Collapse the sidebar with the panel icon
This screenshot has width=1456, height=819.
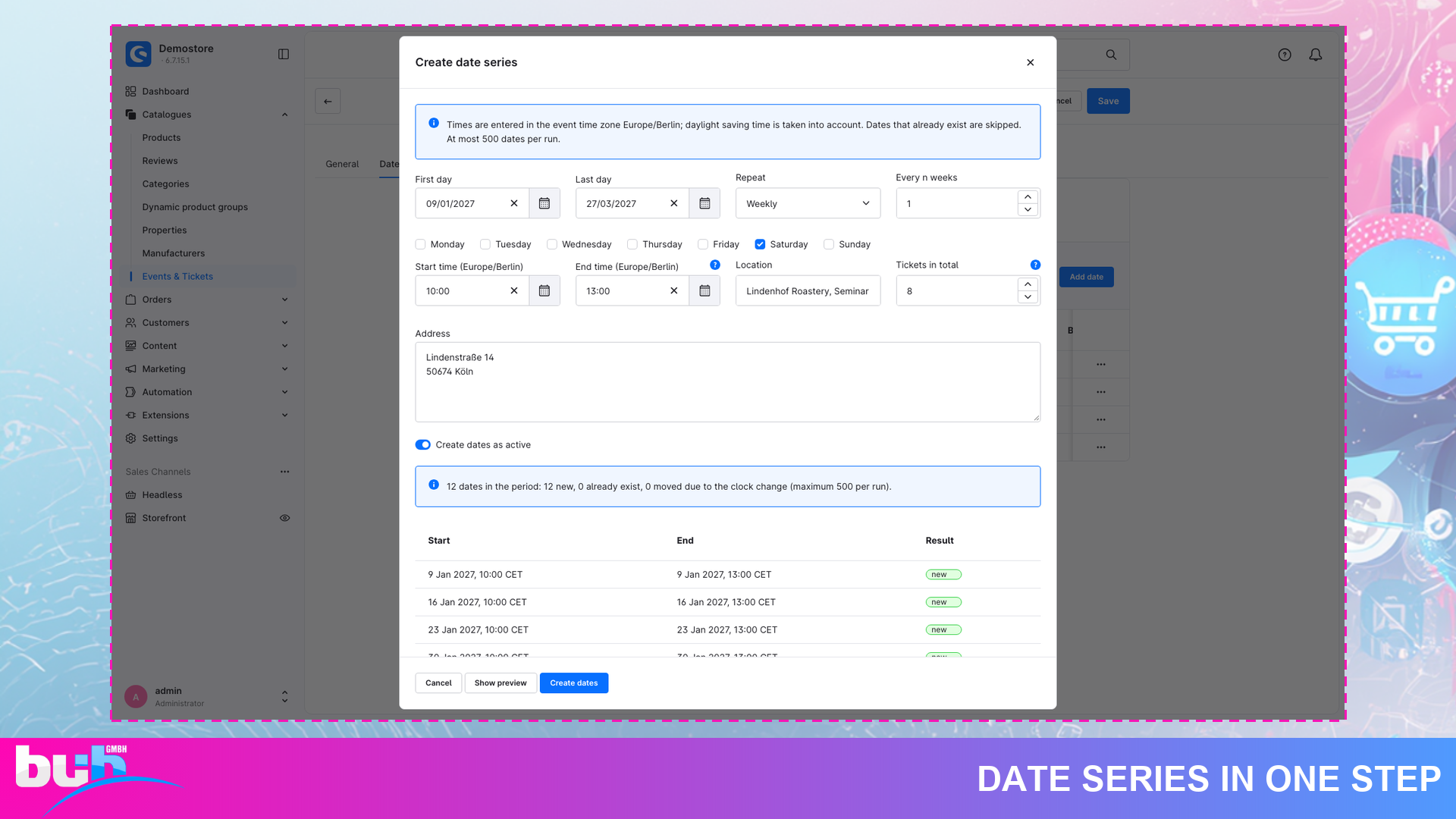pyautogui.click(x=284, y=54)
